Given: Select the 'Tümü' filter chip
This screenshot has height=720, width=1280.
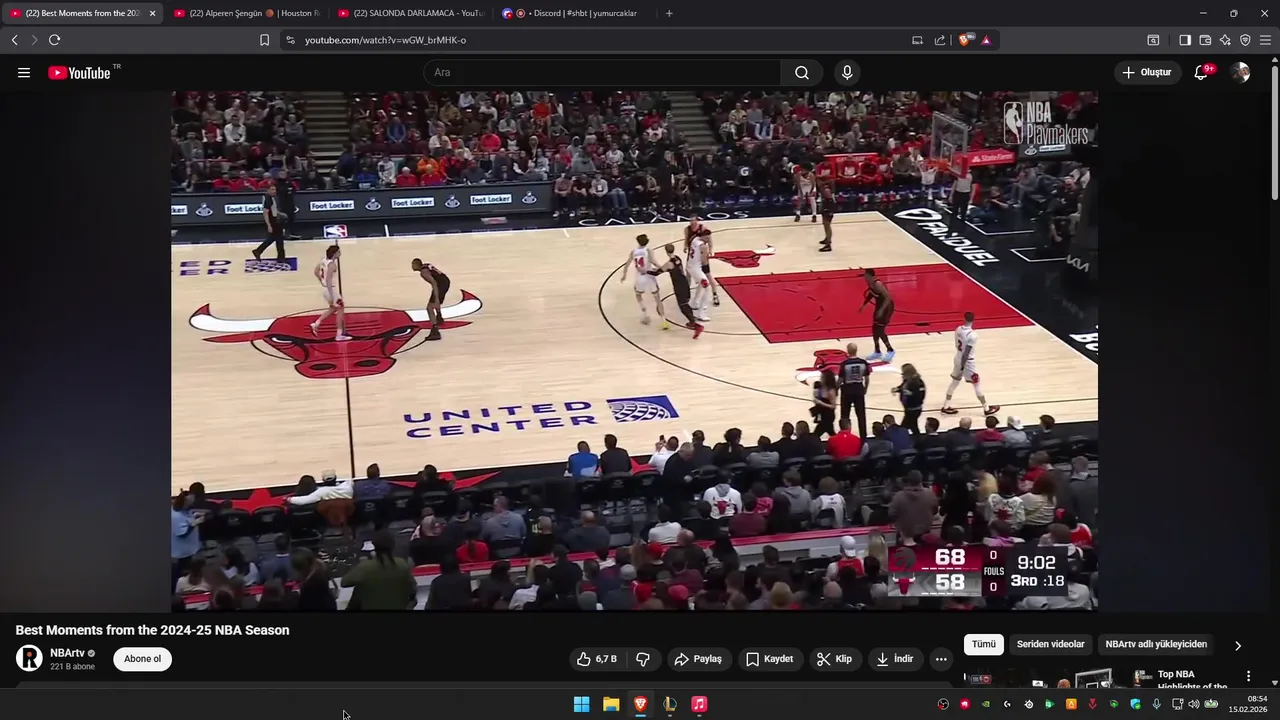Looking at the screenshot, I should click(x=984, y=644).
